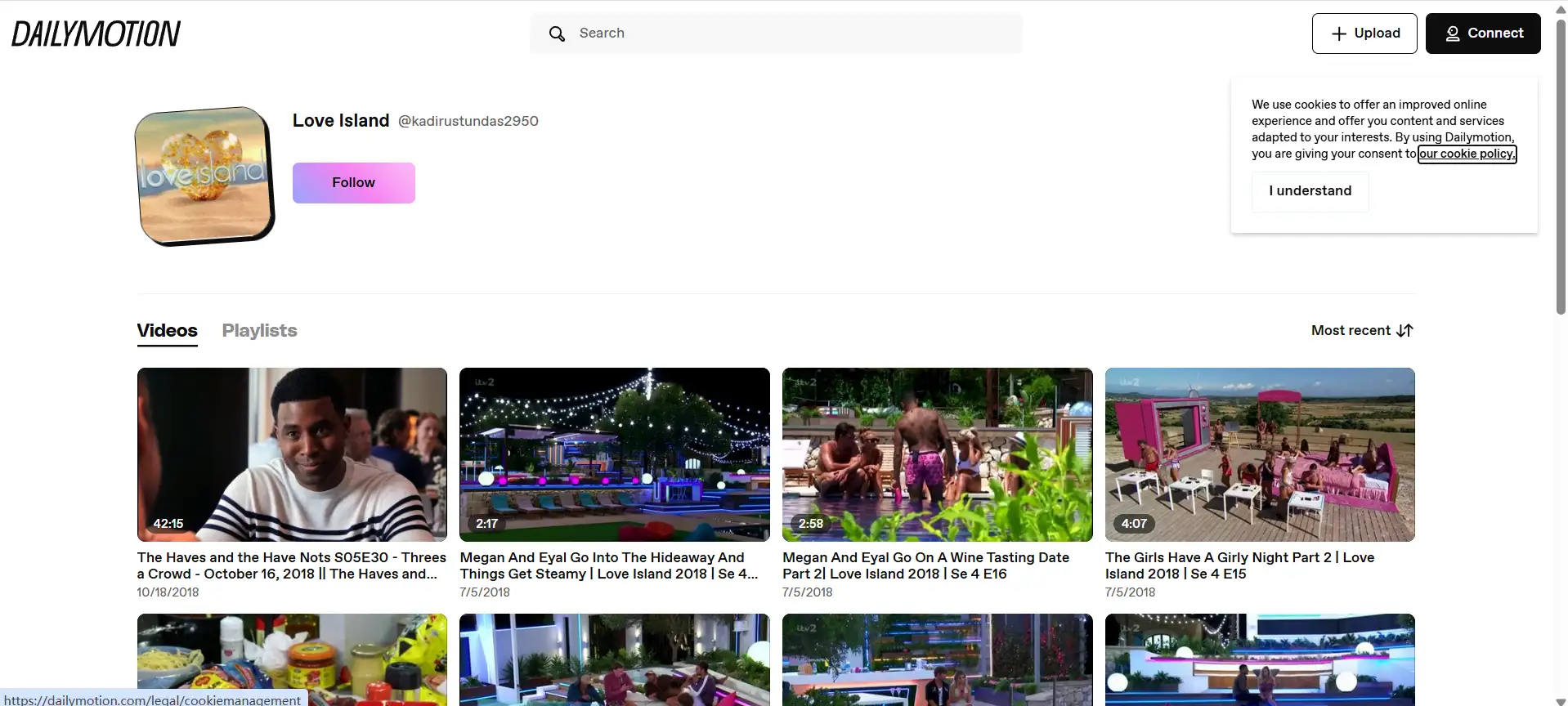This screenshot has height=706, width=1568.
Task: Click title 'The Haves and the Have Nots S05E30'
Action: pyautogui.click(x=292, y=565)
